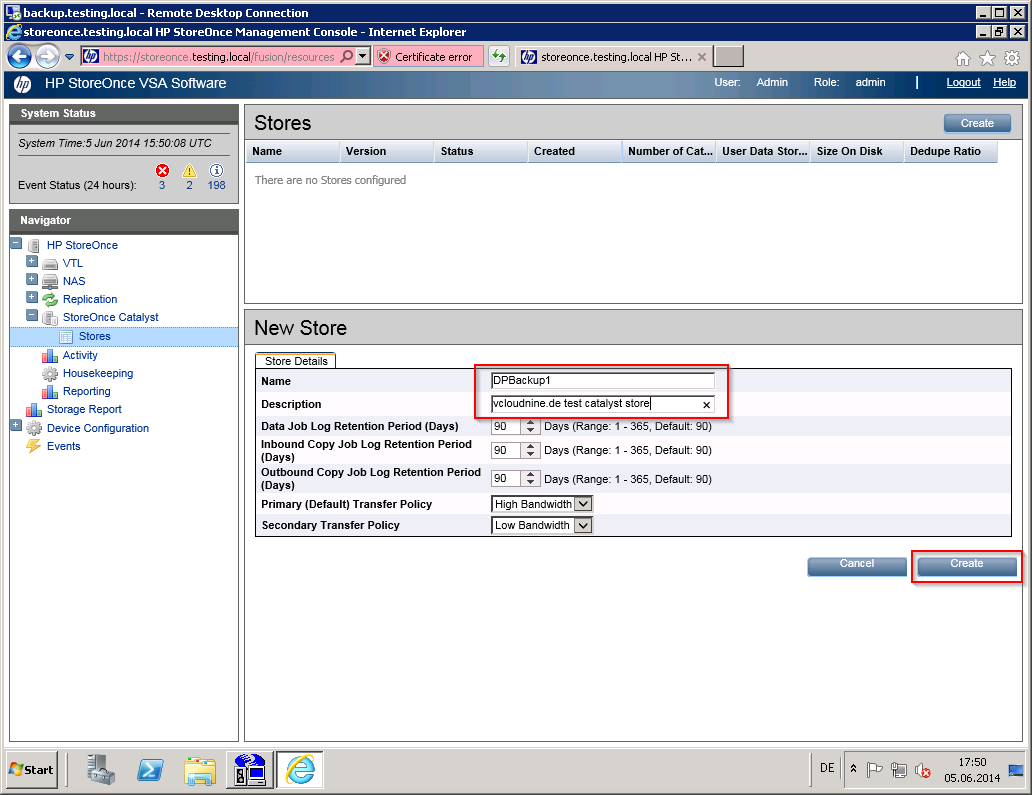Open the favorites star icon
The height and width of the screenshot is (795, 1032).
987,59
